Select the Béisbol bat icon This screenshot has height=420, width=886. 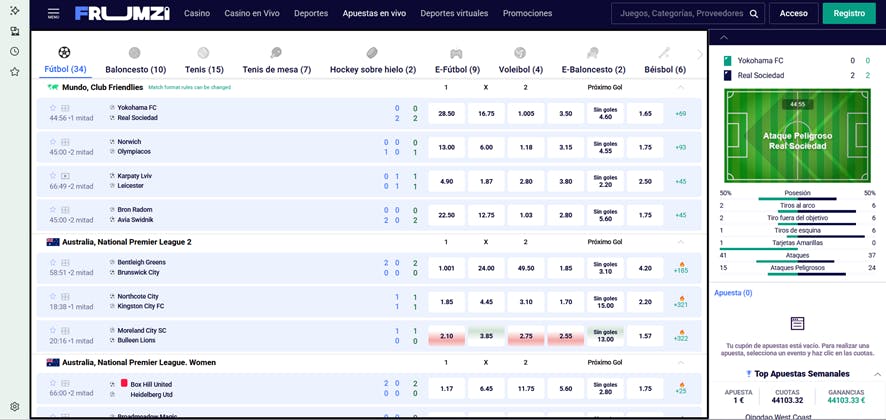pyautogui.click(x=664, y=53)
